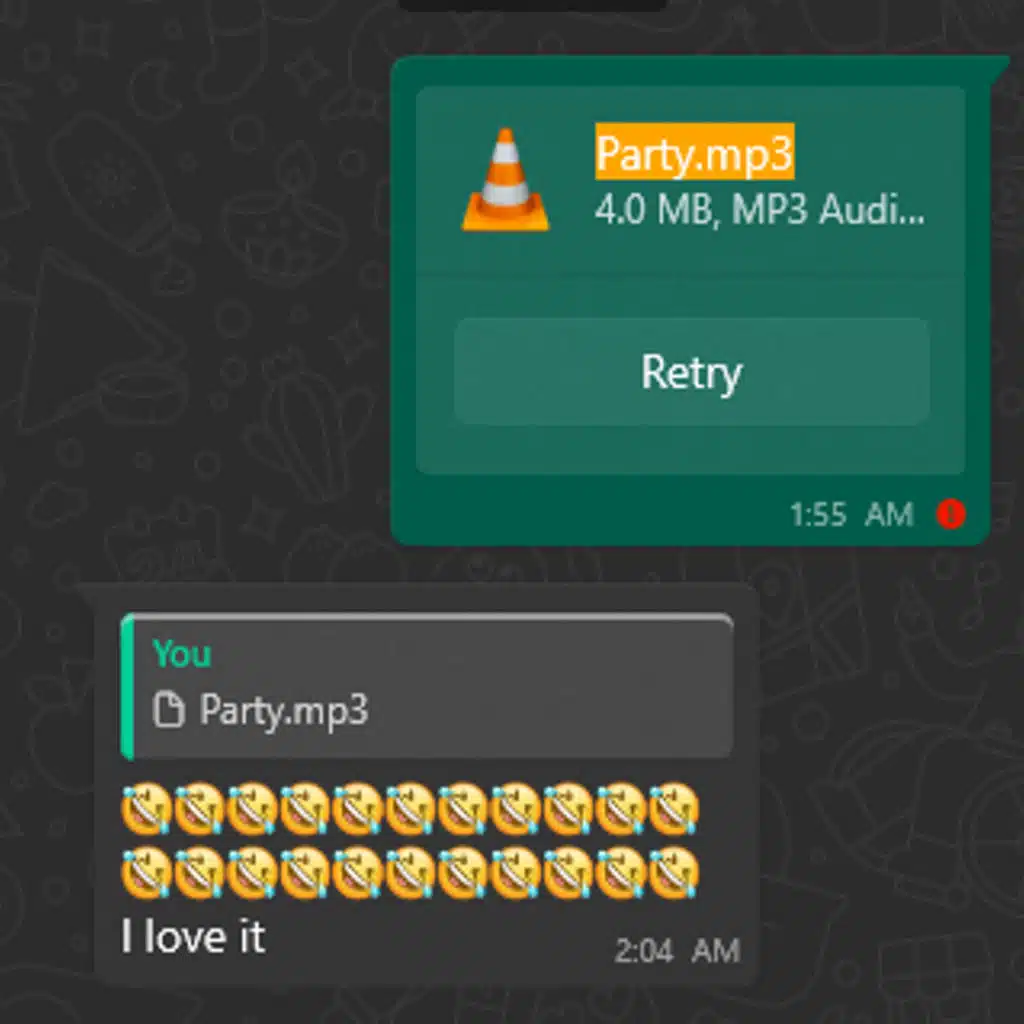Screen dimensions: 1024x1024
Task: Click the Retry button for Party.mp3
Action: [692, 372]
